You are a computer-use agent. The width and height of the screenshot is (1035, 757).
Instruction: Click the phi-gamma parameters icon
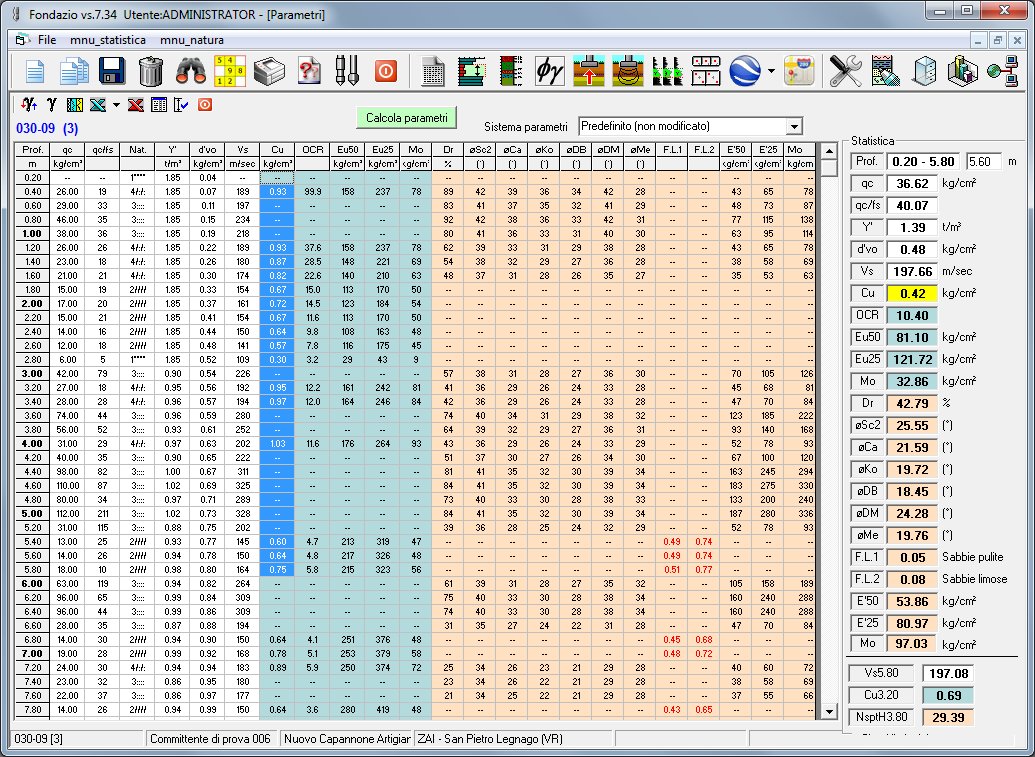pos(549,71)
